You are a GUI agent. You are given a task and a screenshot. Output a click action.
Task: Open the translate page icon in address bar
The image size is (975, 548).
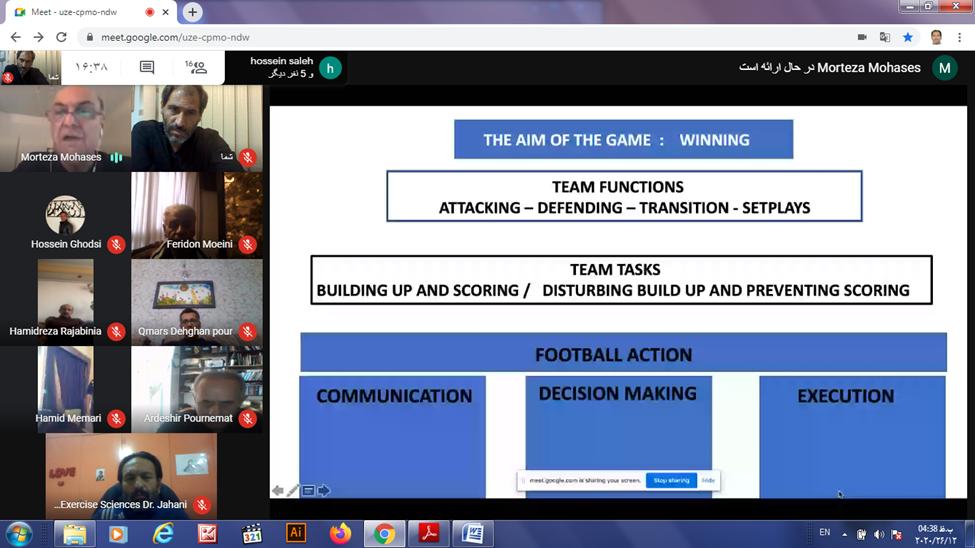tap(885, 37)
